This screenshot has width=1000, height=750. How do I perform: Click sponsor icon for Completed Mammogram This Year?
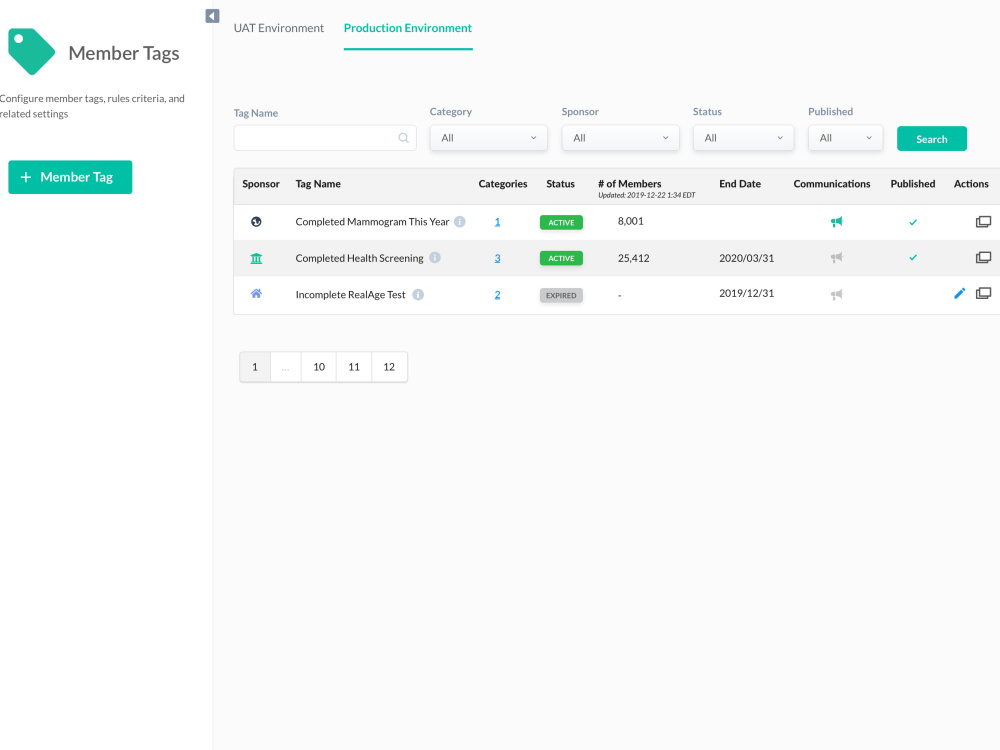pos(256,222)
